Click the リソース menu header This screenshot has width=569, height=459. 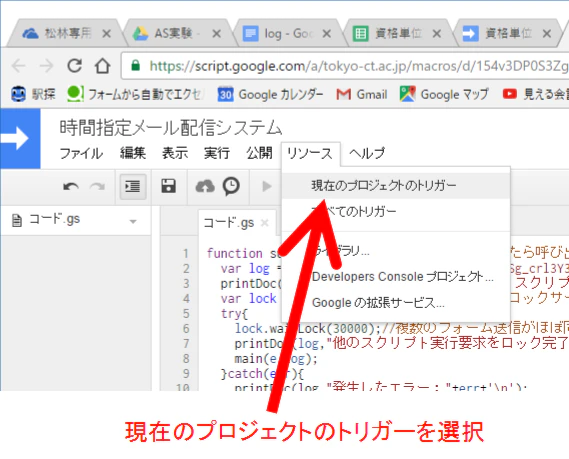(310, 153)
